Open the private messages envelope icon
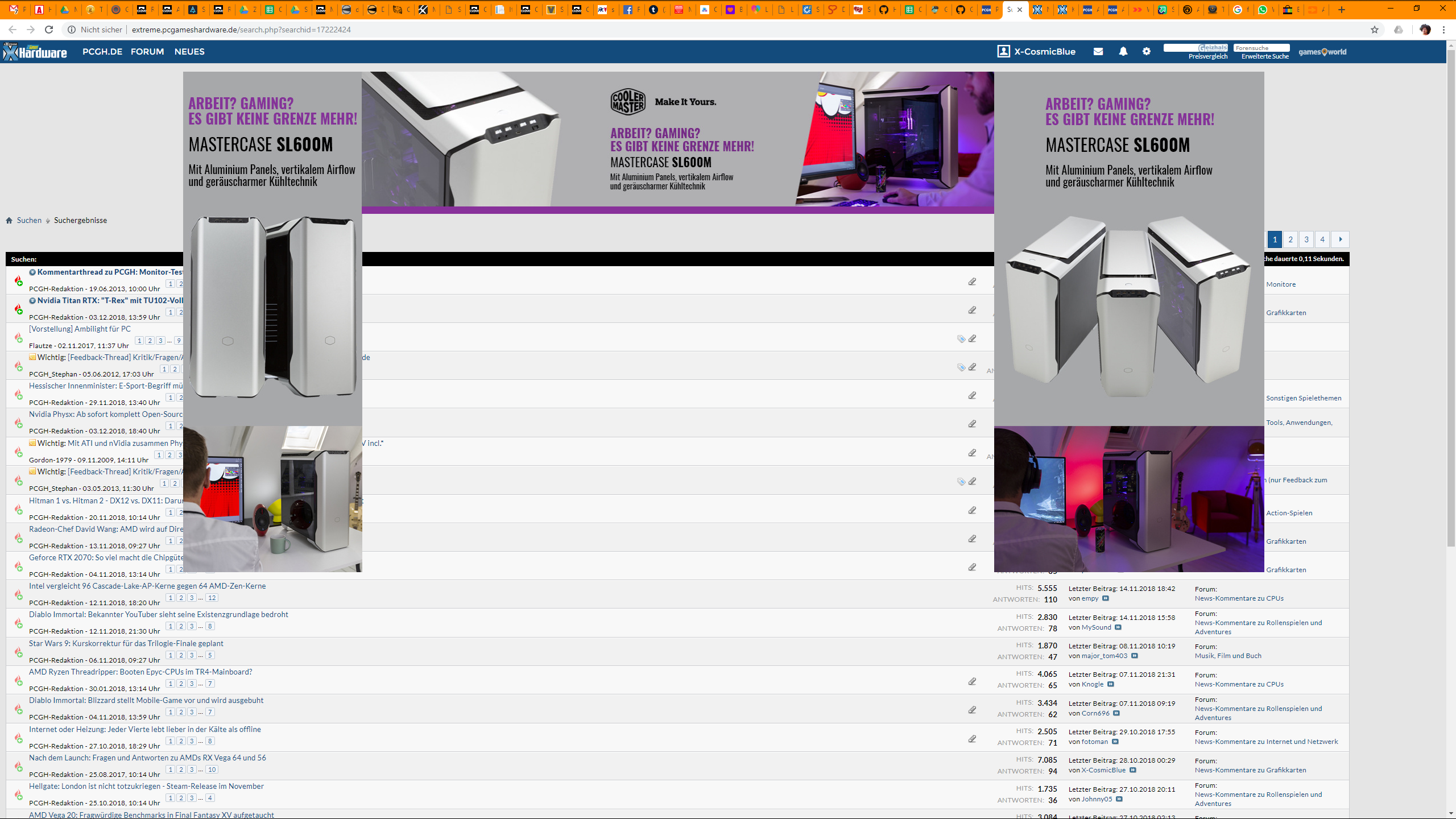The image size is (1456, 819). point(1098,51)
